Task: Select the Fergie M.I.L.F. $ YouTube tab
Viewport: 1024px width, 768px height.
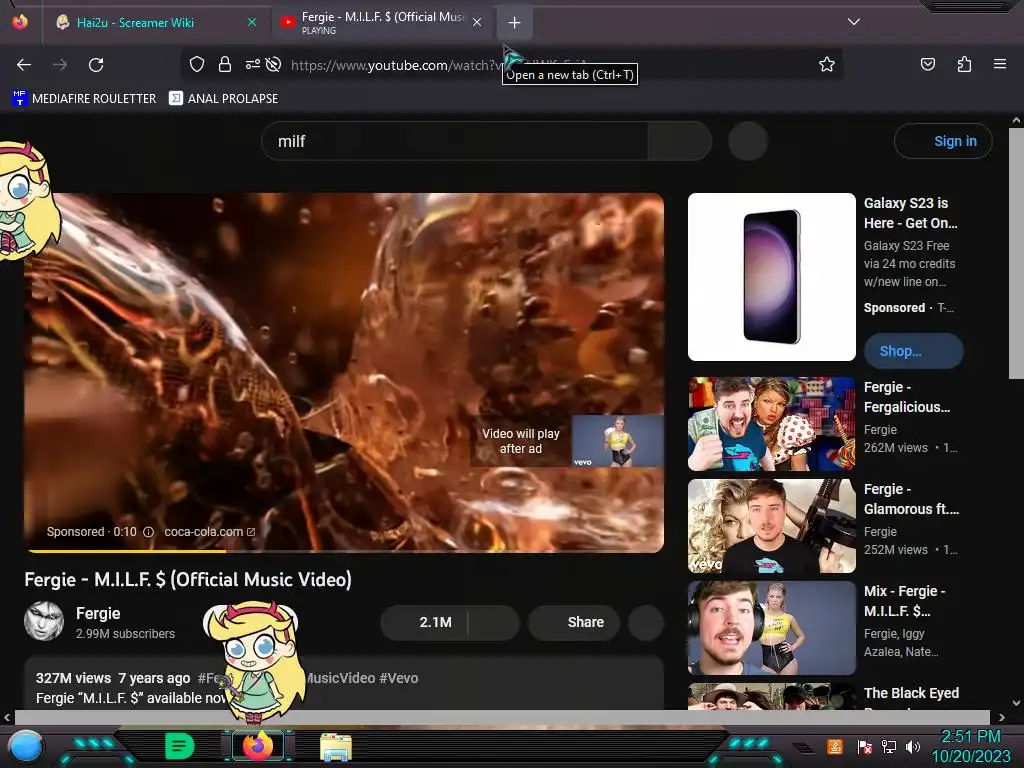Action: click(383, 23)
